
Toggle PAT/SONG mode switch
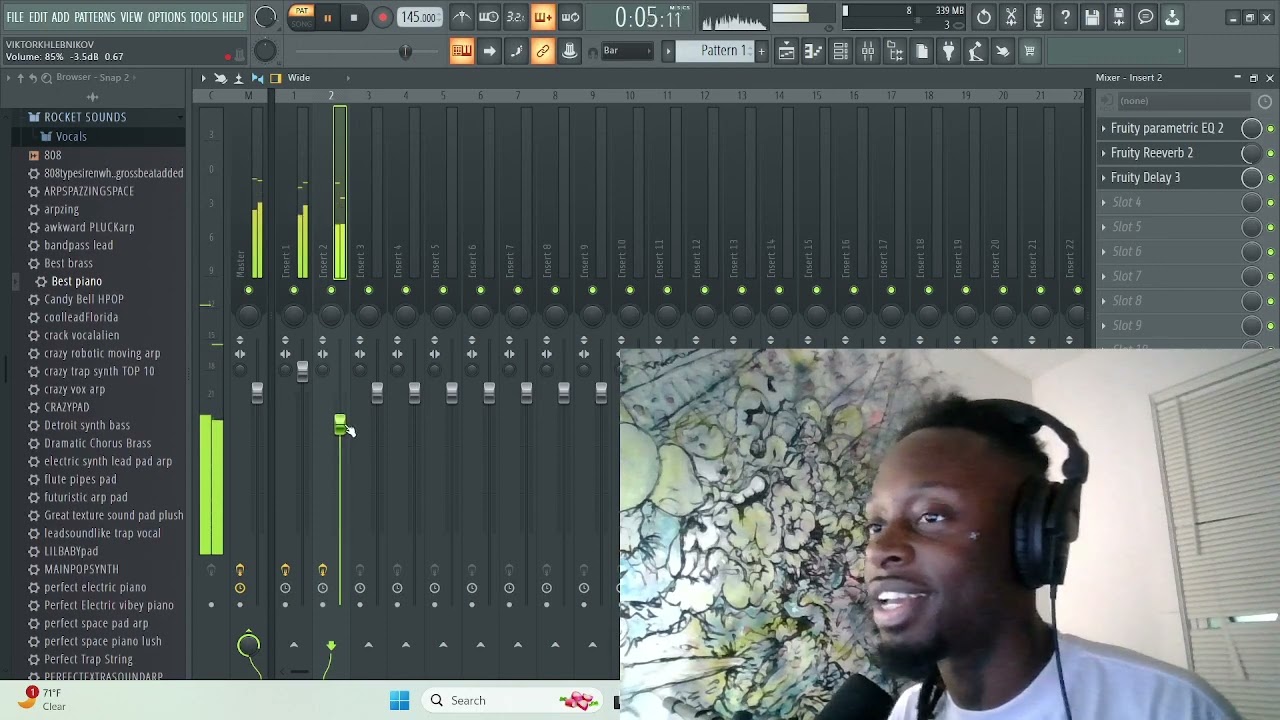click(301, 17)
